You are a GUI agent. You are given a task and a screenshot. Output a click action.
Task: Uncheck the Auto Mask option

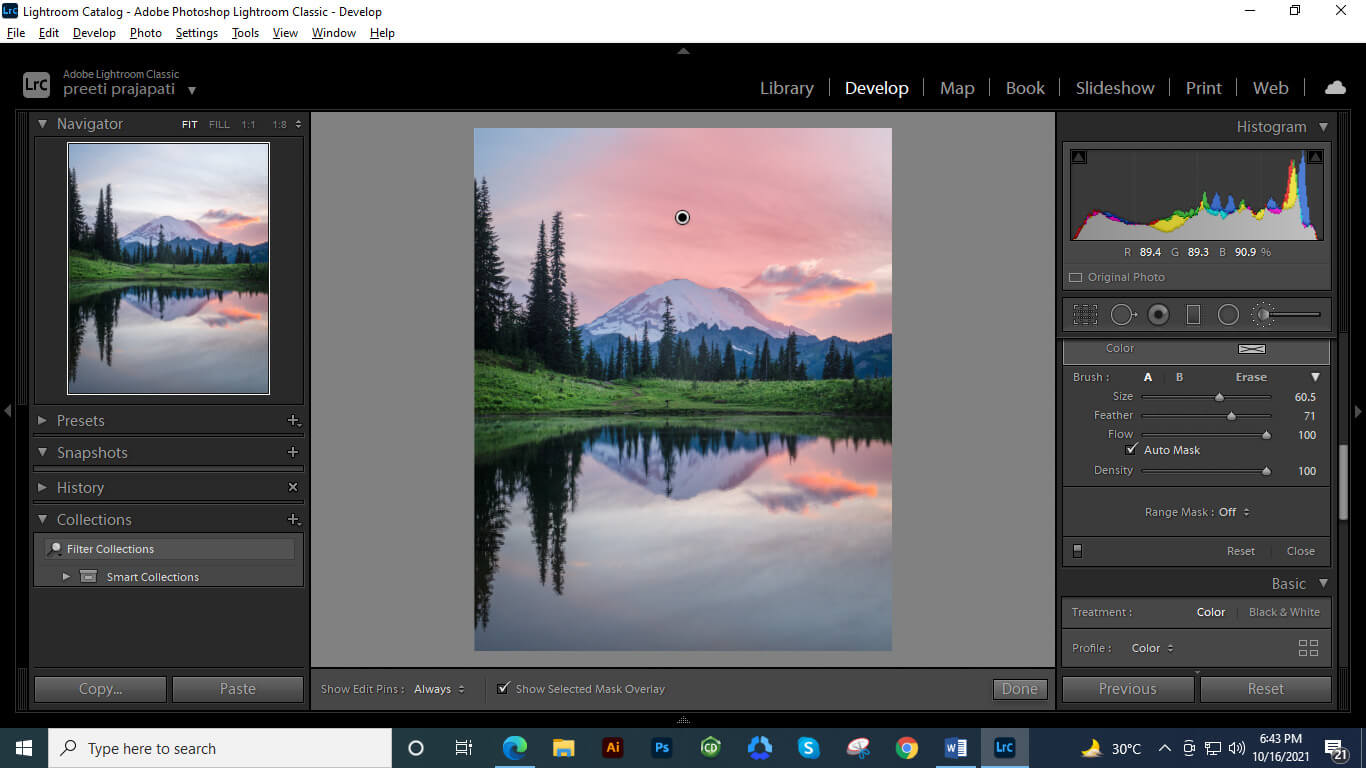1132,449
